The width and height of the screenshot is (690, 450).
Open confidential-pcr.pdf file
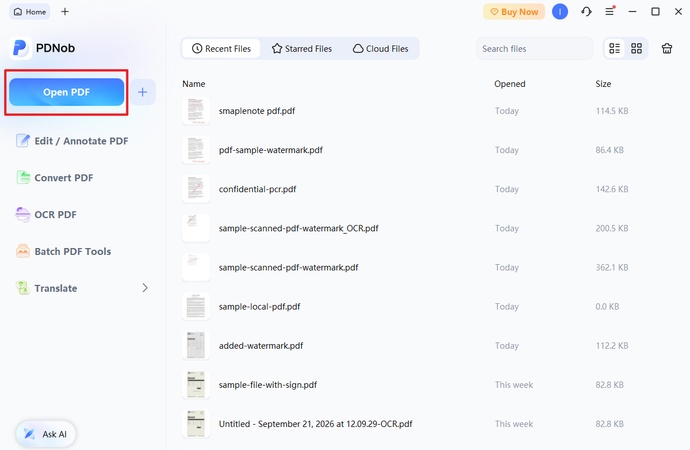pyautogui.click(x=257, y=189)
